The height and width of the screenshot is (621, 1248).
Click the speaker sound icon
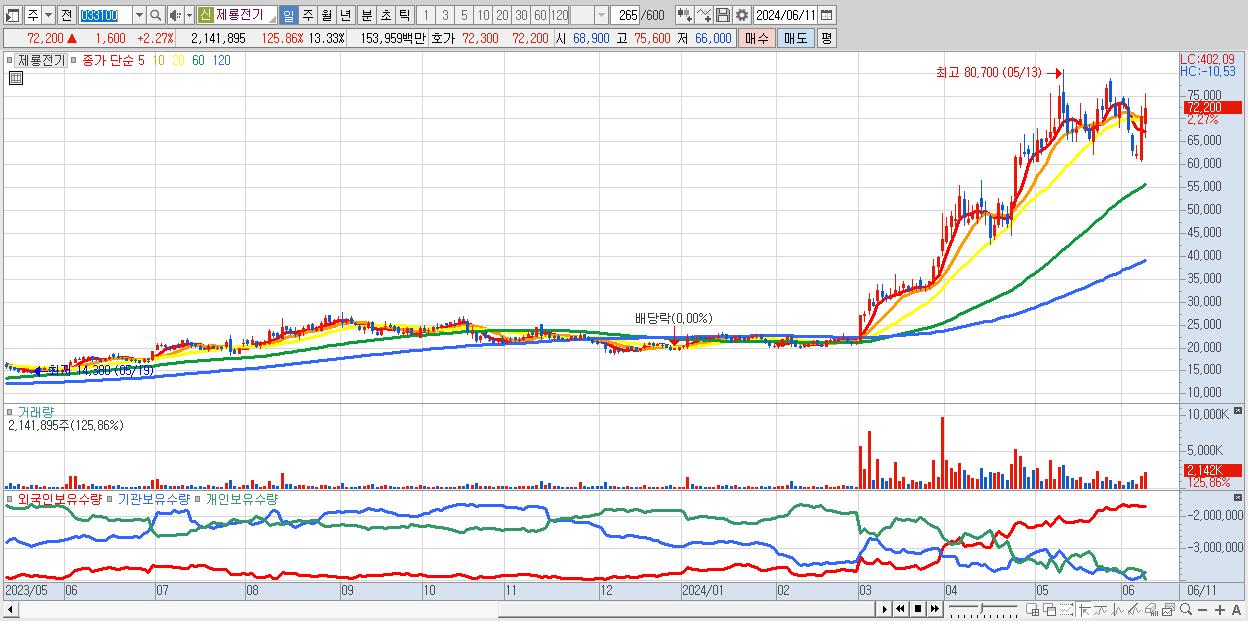tap(175, 15)
